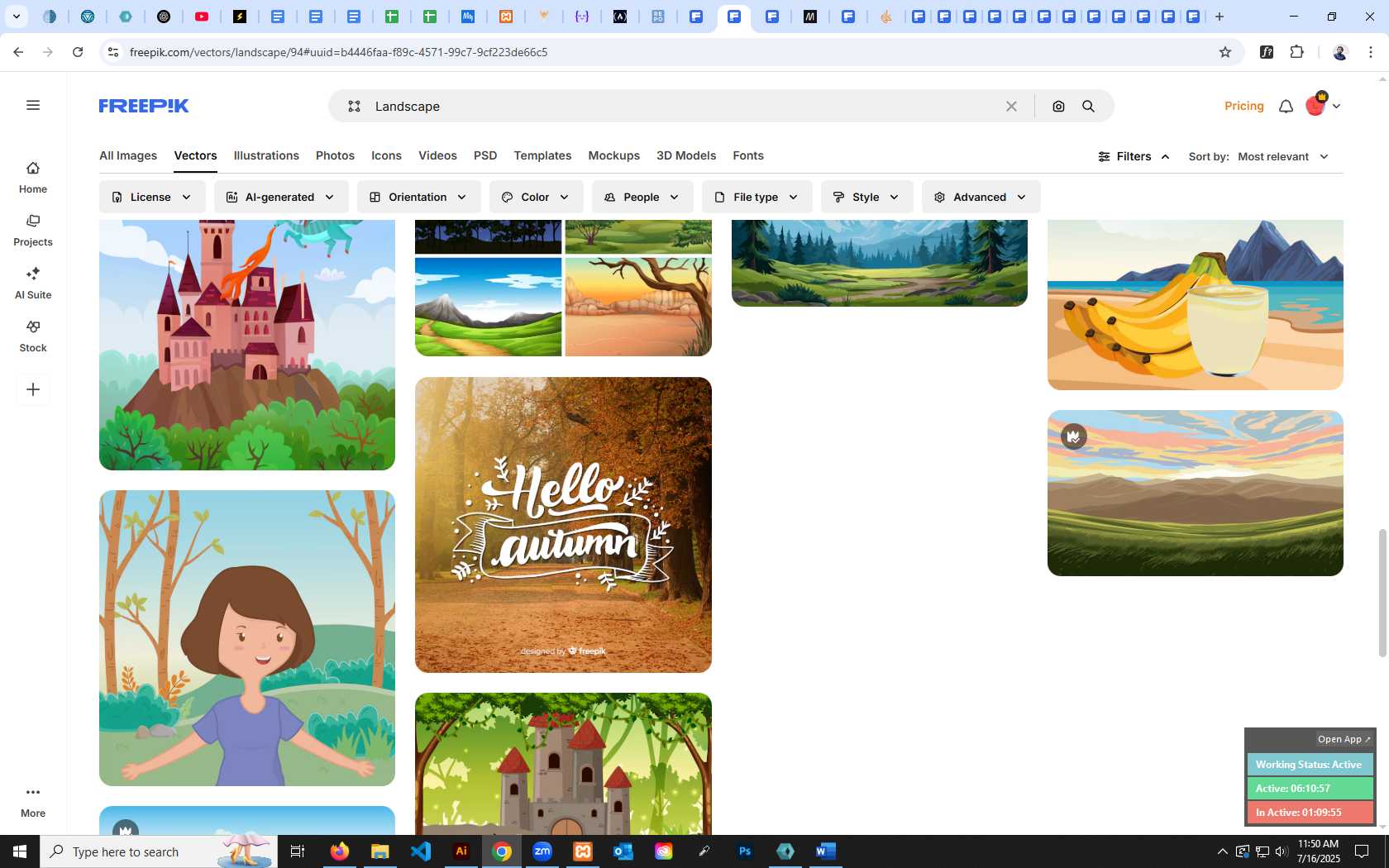This screenshot has height=868, width=1389.
Task: Open the Chrome three-dot menu
Action: (x=1371, y=52)
